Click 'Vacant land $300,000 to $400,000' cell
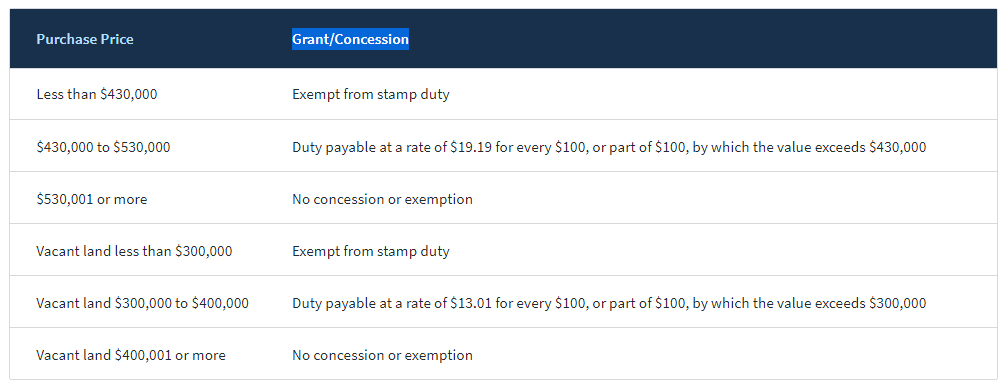Image resolution: width=1004 pixels, height=388 pixels. (x=143, y=303)
